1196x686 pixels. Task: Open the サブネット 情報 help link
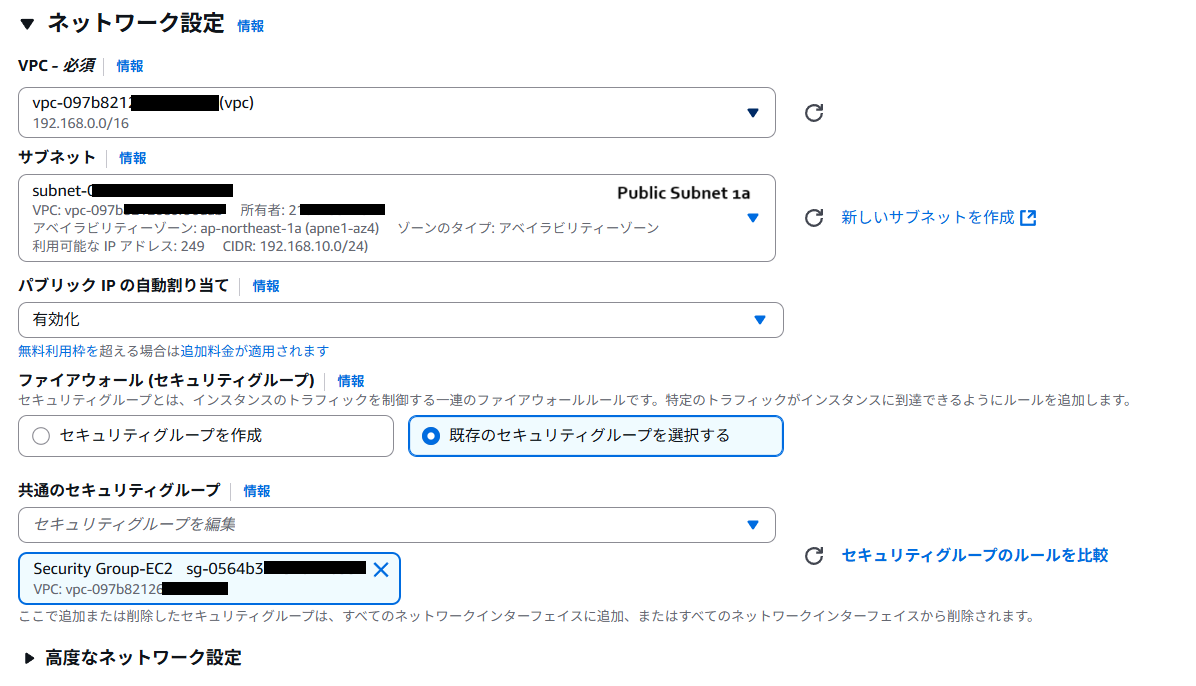(x=133, y=157)
